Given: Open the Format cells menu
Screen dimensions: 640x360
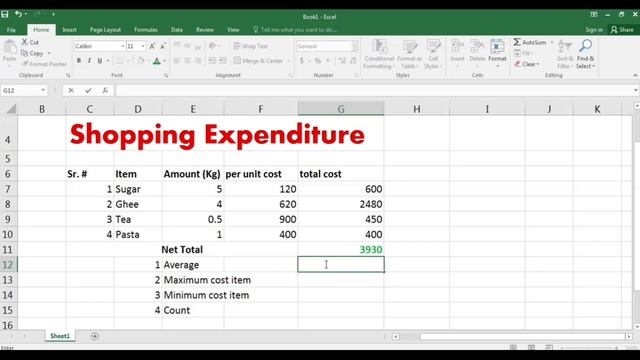Looking at the screenshot, I should (x=497, y=53).
